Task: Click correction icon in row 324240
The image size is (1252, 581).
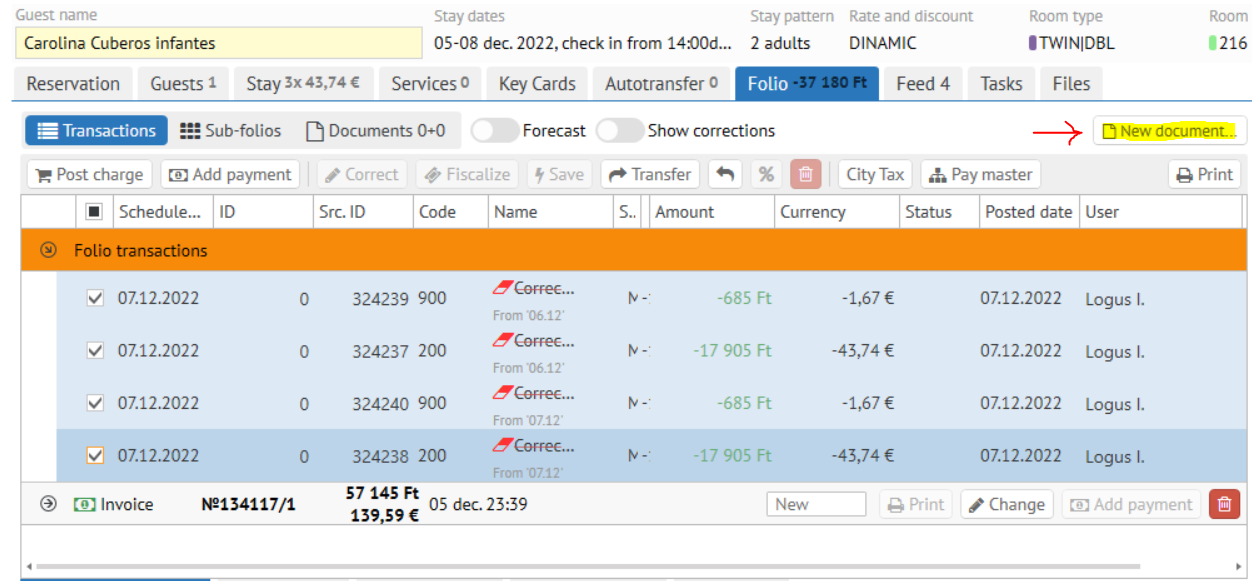Action: click(x=503, y=393)
